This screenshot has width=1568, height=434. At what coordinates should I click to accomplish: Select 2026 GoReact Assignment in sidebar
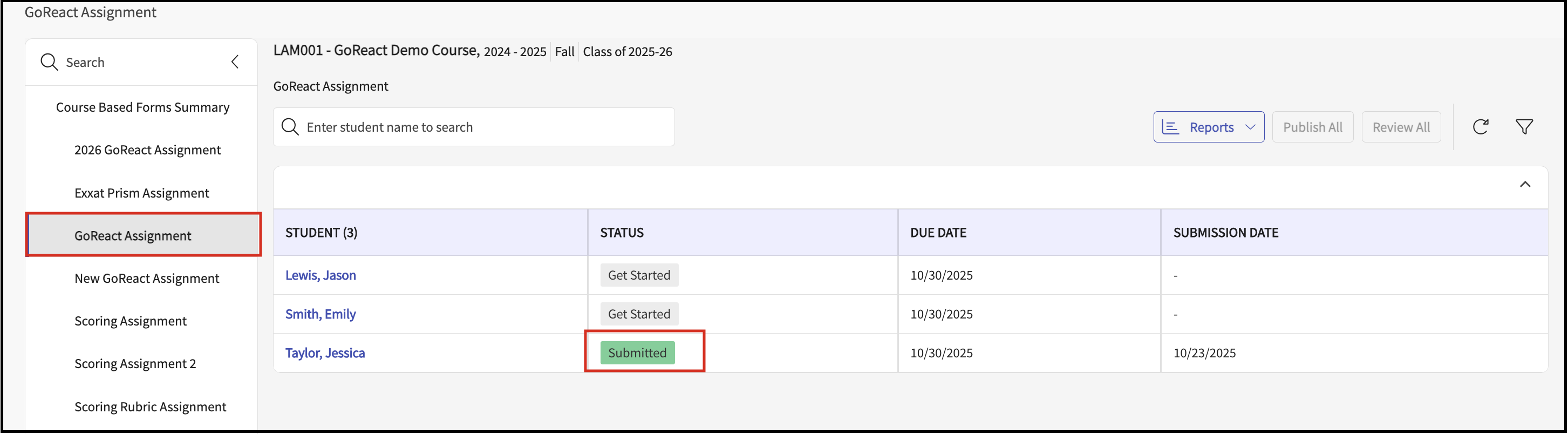[x=147, y=150]
